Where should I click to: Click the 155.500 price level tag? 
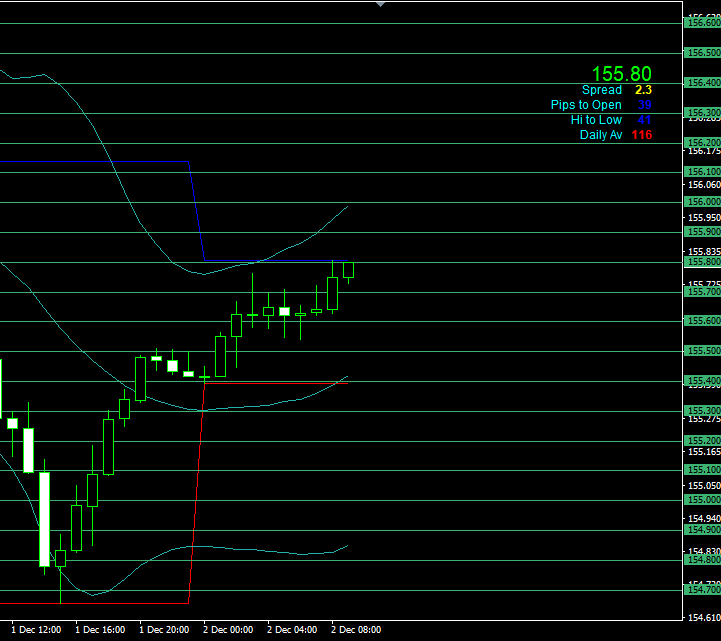(702, 351)
